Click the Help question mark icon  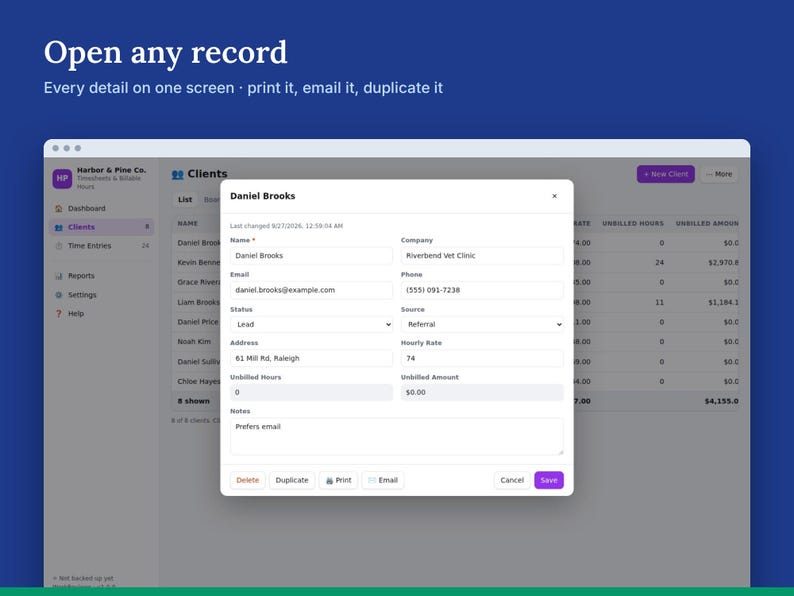(59, 313)
